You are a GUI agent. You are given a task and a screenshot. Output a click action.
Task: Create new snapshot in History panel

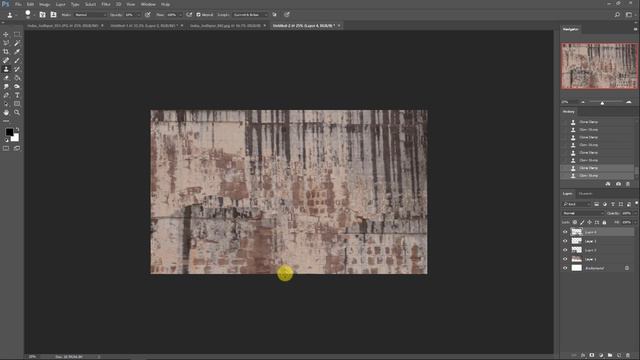tap(618, 184)
